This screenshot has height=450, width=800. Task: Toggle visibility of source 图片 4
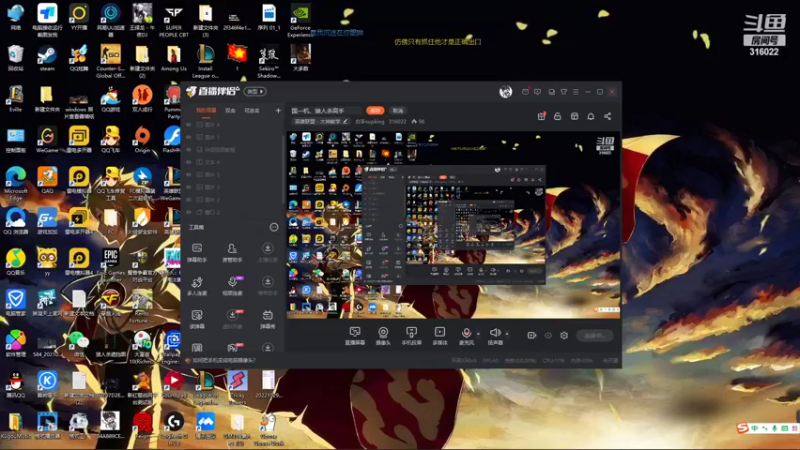pos(189,124)
